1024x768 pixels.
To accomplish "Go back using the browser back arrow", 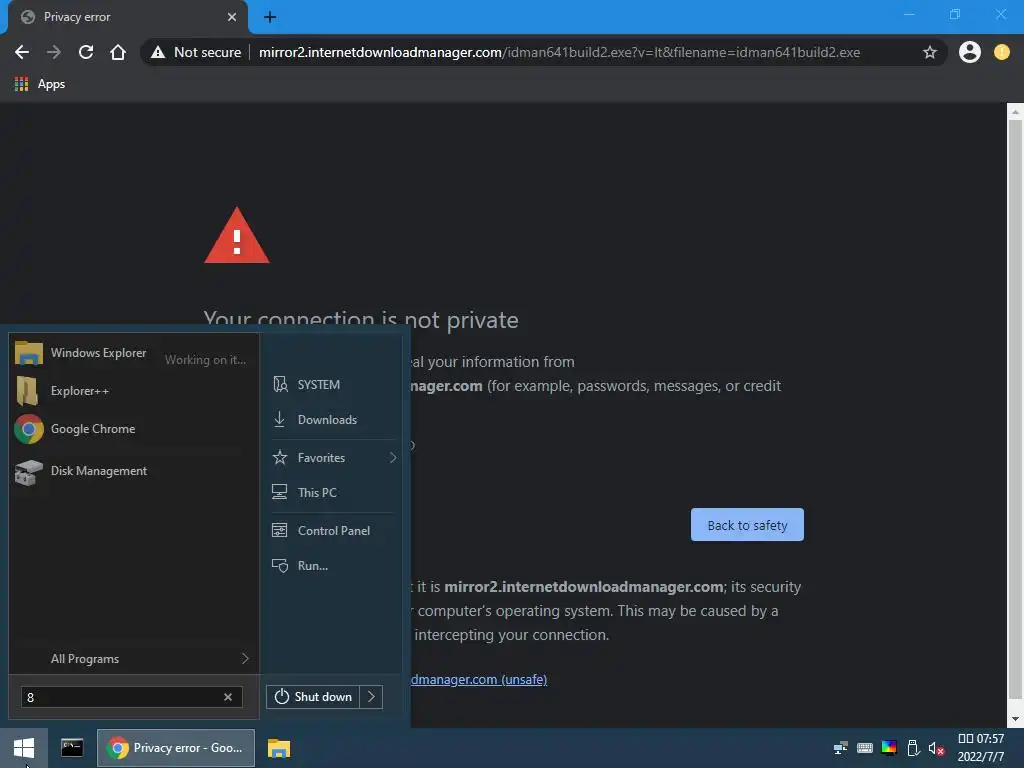I will click(x=22, y=52).
